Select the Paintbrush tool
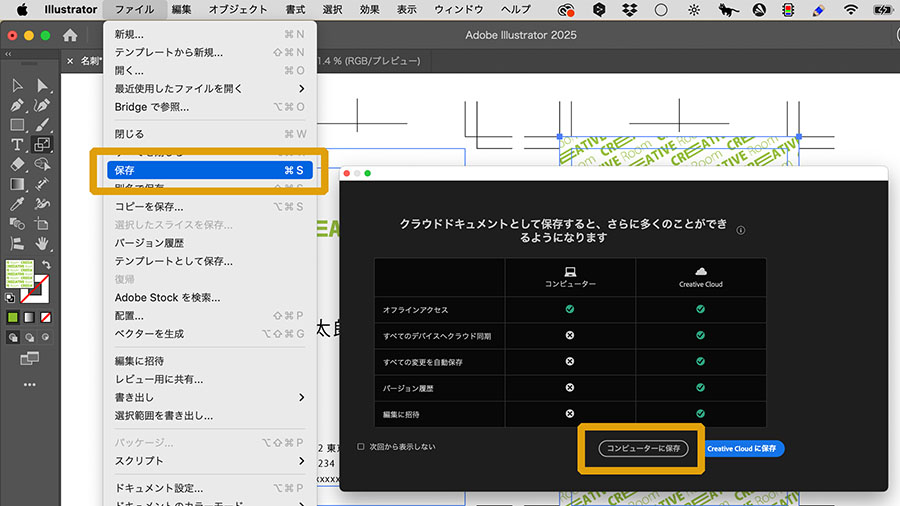Screen dimensions: 900x506 (42, 125)
